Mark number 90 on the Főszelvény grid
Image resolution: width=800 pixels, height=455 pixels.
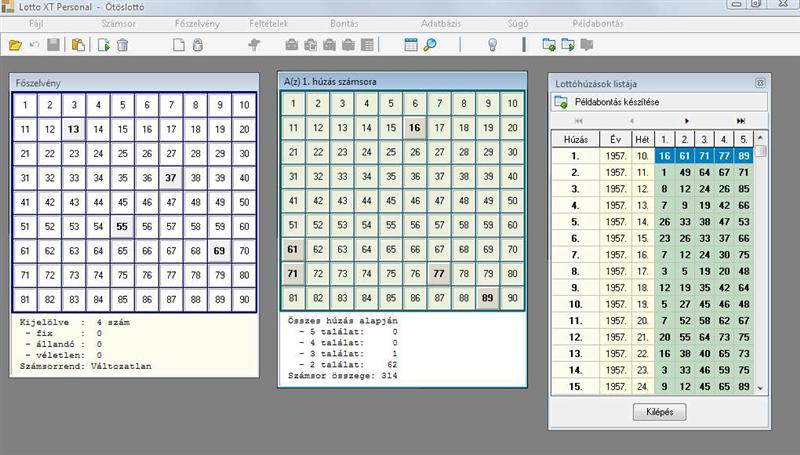pyautogui.click(x=244, y=299)
